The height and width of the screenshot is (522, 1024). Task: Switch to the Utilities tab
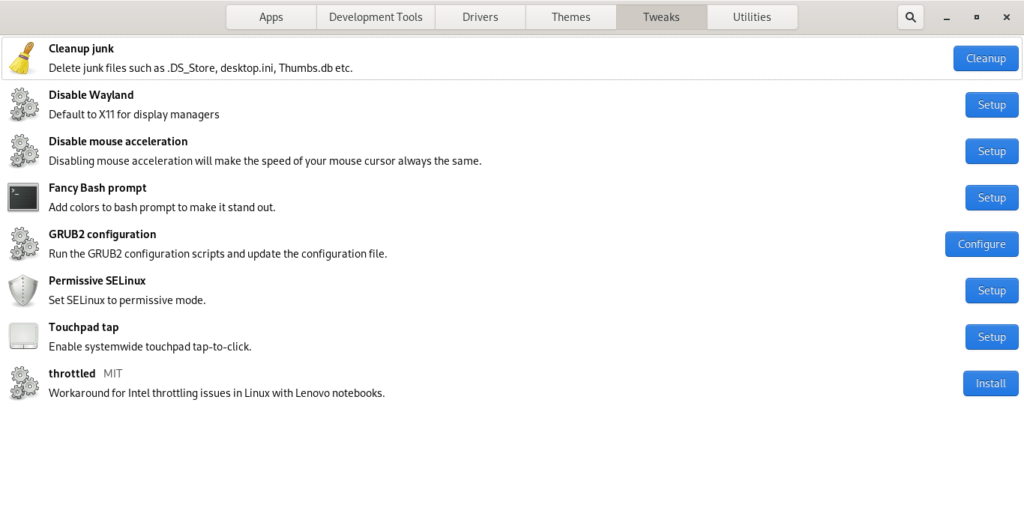[x=752, y=17]
